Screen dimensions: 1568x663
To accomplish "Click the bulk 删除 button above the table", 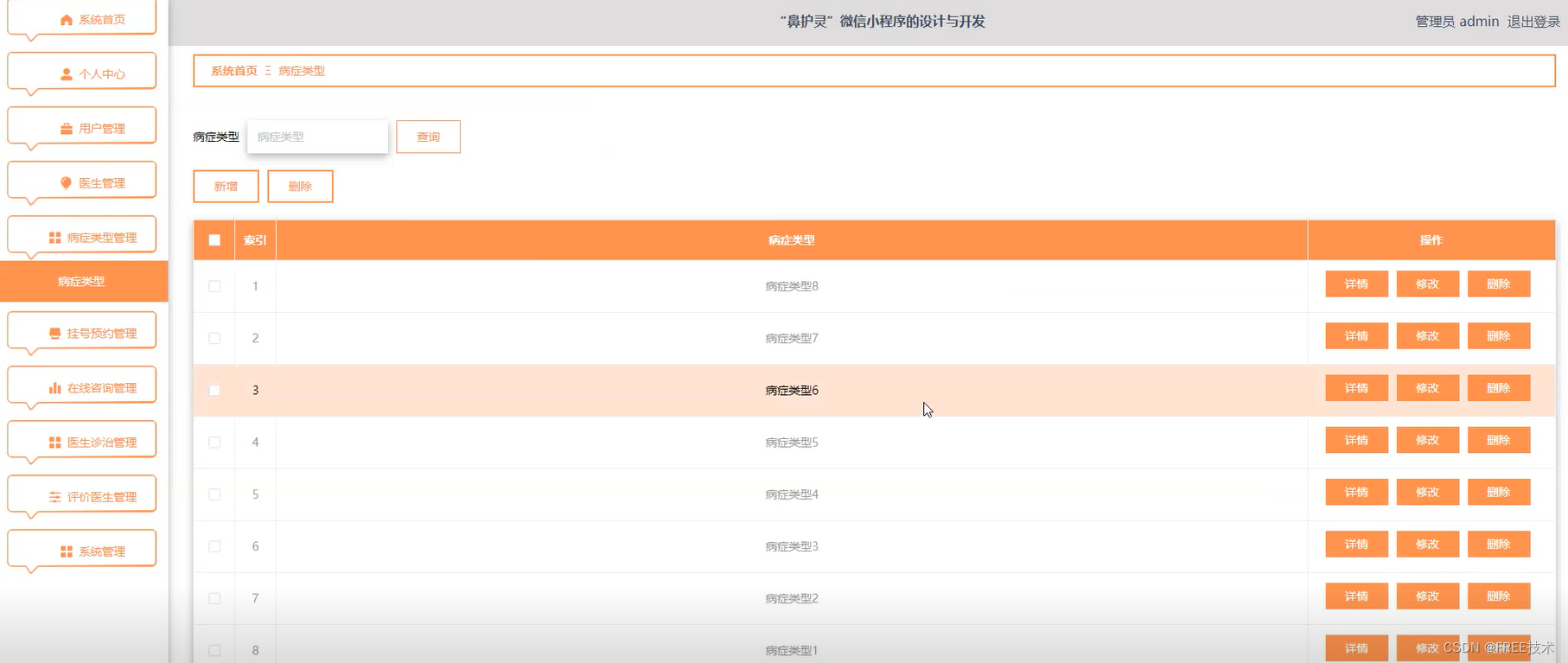I will click(x=300, y=186).
